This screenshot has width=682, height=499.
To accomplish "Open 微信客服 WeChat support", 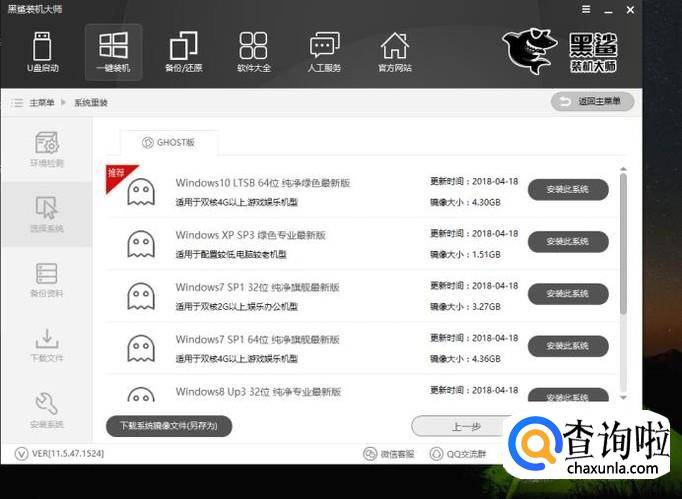I will (388, 454).
